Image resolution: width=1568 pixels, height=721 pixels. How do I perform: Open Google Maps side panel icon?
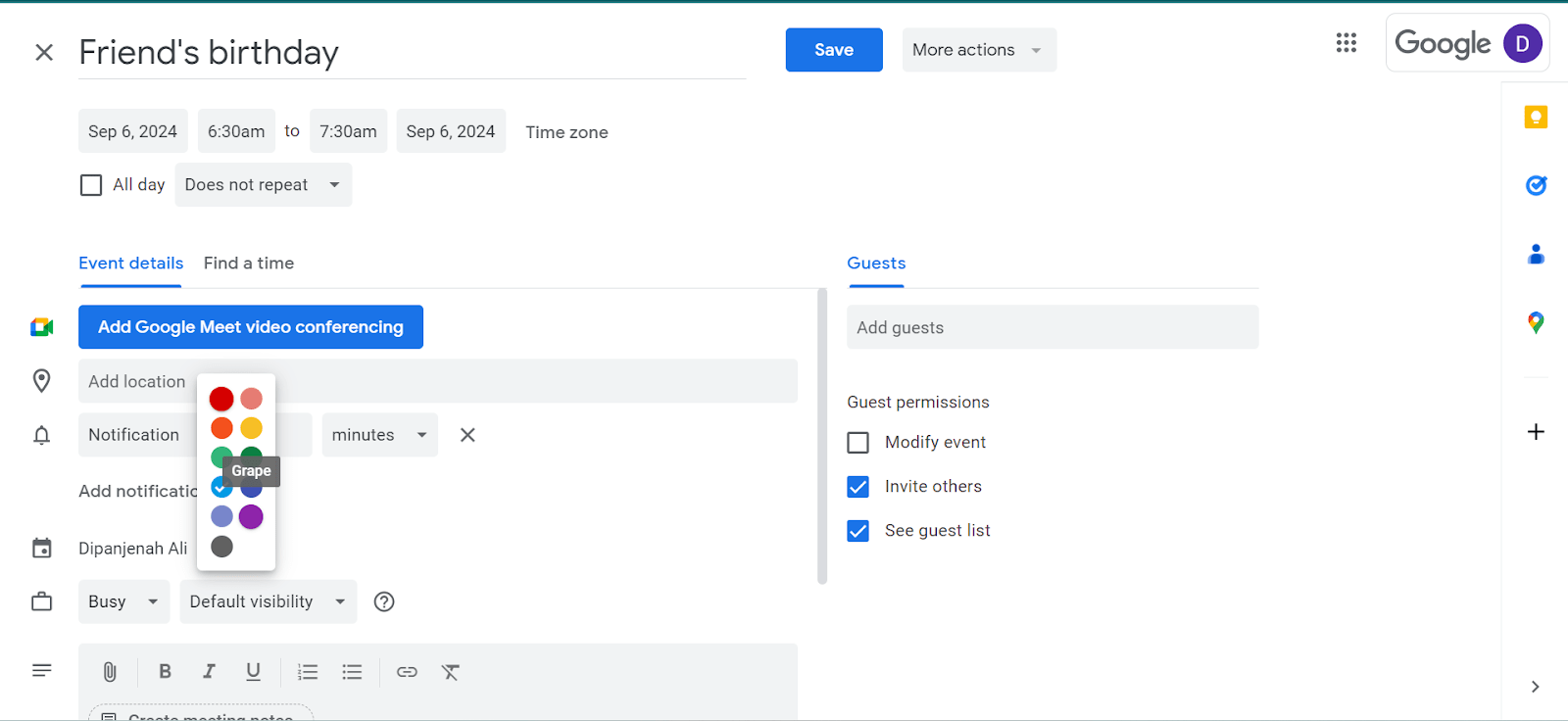[x=1536, y=322]
